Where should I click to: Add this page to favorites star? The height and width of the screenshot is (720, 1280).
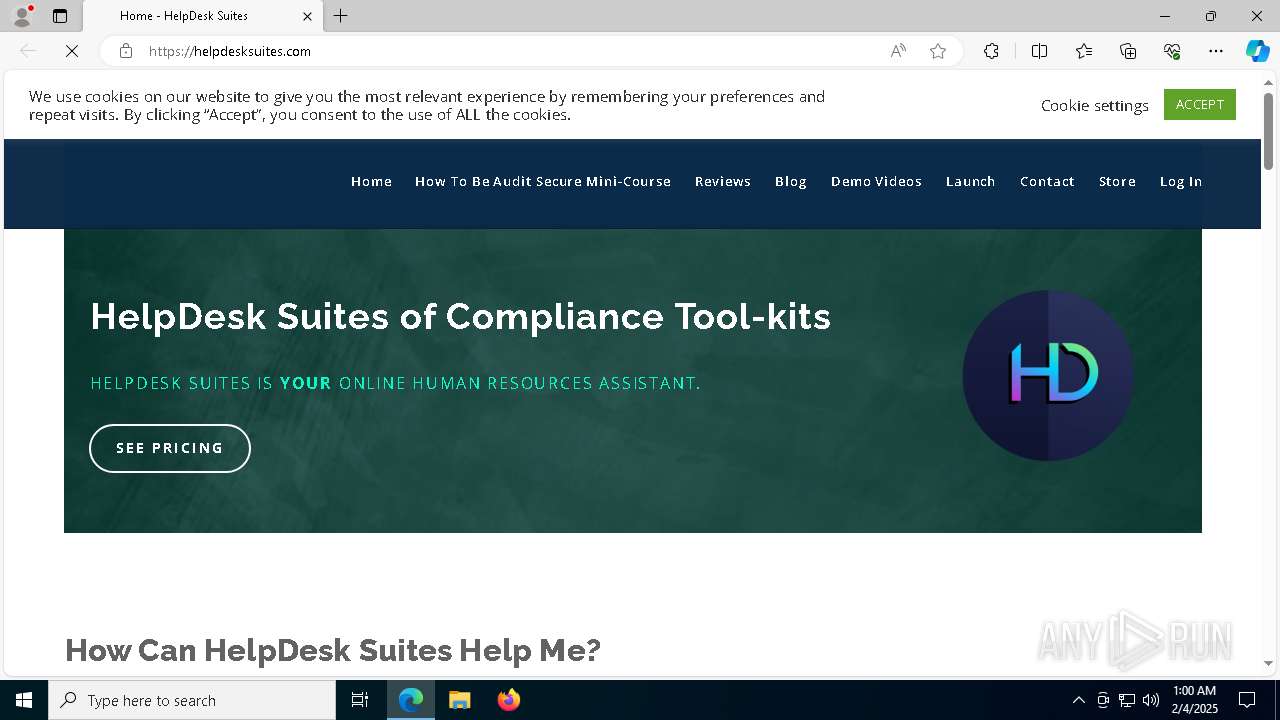[x=938, y=51]
